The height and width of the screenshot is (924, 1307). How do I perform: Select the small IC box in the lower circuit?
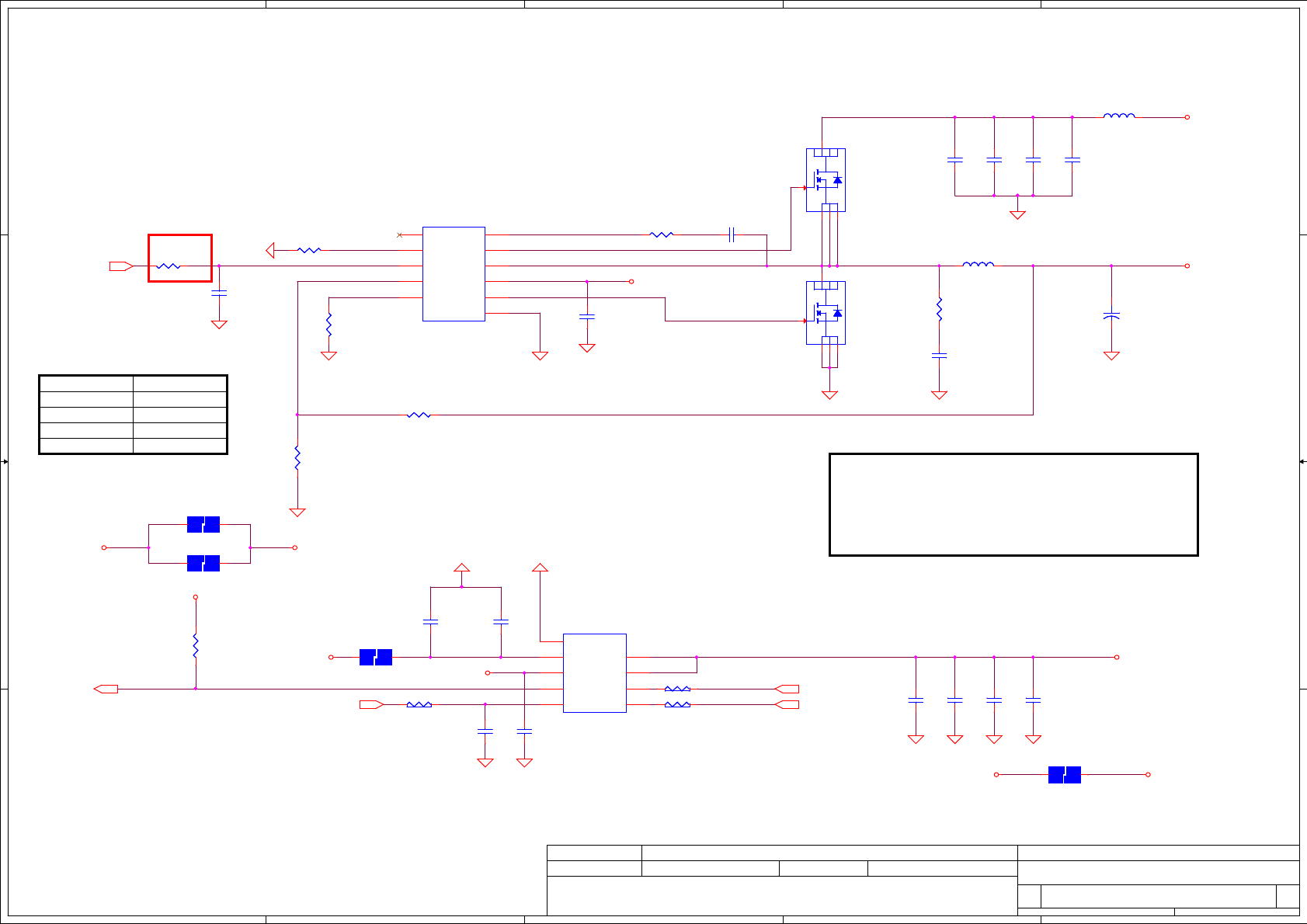(595, 673)
